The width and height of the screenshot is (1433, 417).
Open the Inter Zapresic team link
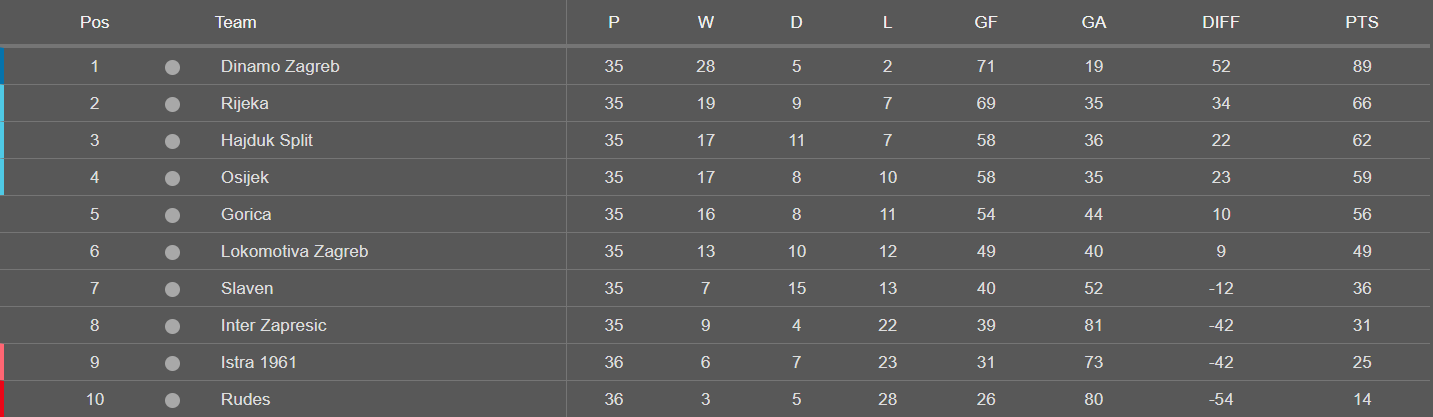tap(273, 326)
